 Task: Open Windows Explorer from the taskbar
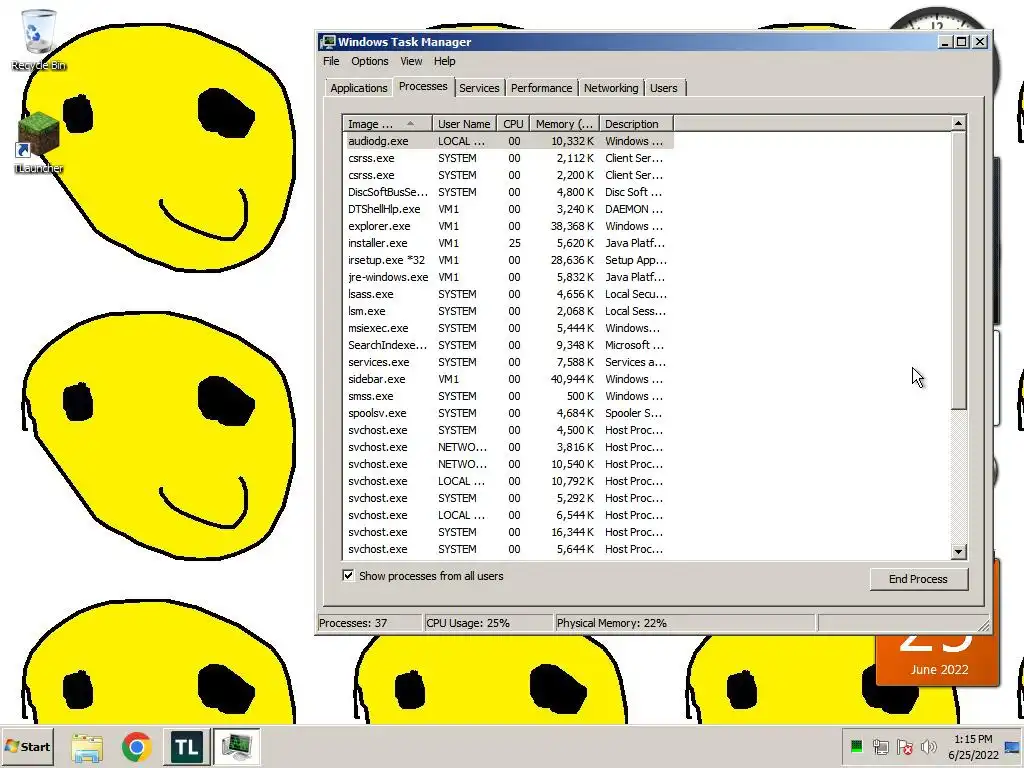click(x=87, y=747)
